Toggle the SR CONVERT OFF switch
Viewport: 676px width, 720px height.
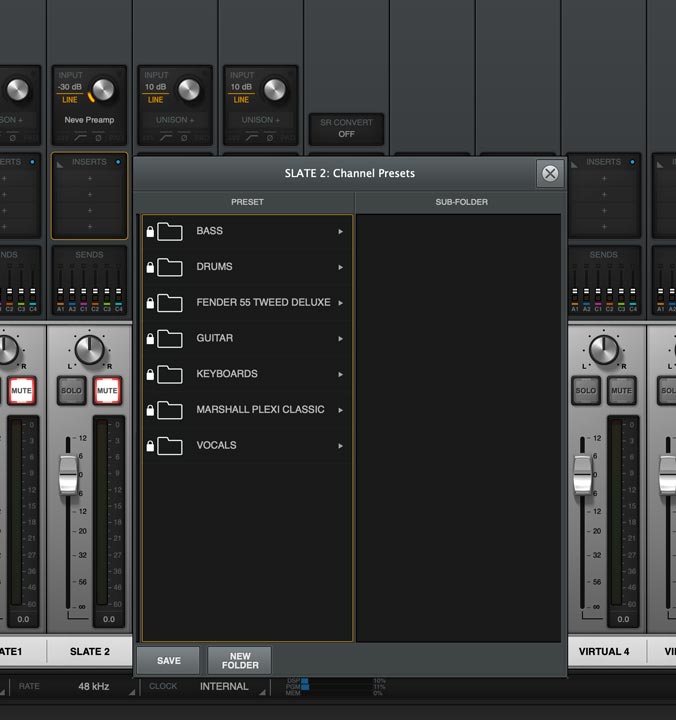pyautogui.click(x=346, y=129)
